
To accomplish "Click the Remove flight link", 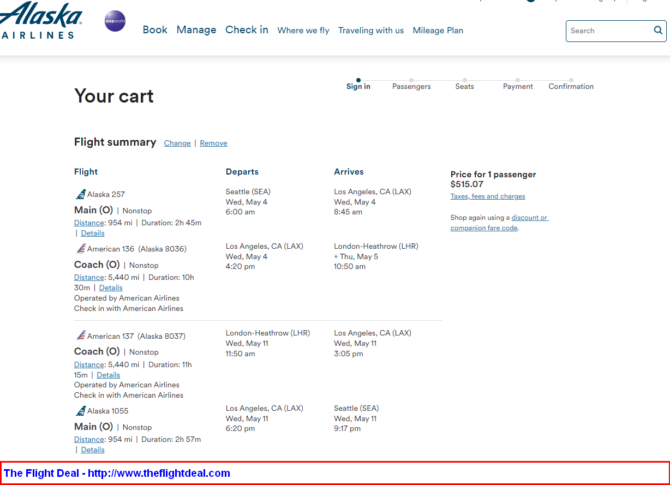I will pyautogui.click(x=213, y=143).
